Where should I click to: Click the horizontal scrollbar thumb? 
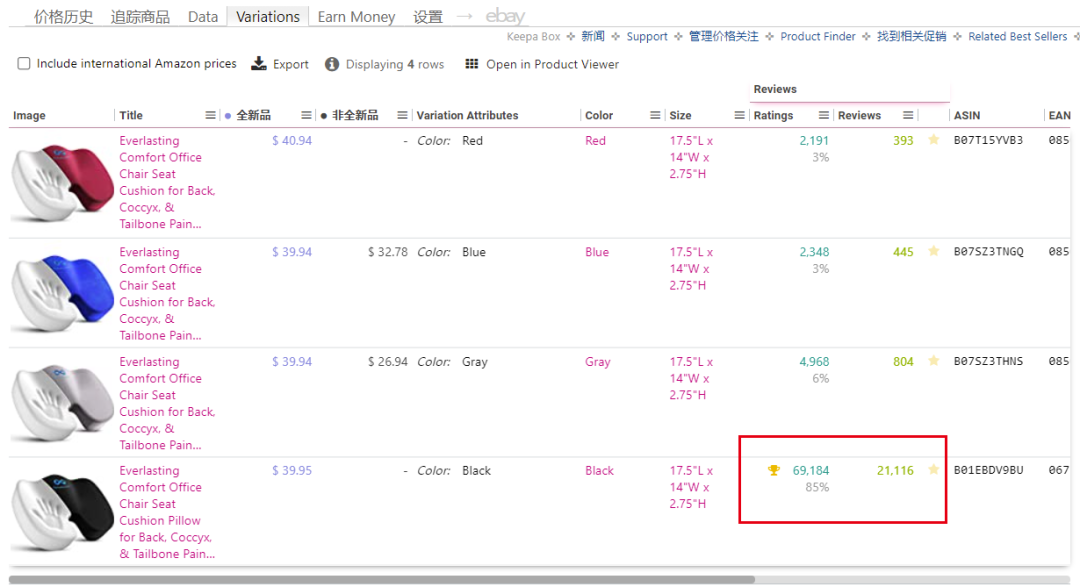point(382,579)
